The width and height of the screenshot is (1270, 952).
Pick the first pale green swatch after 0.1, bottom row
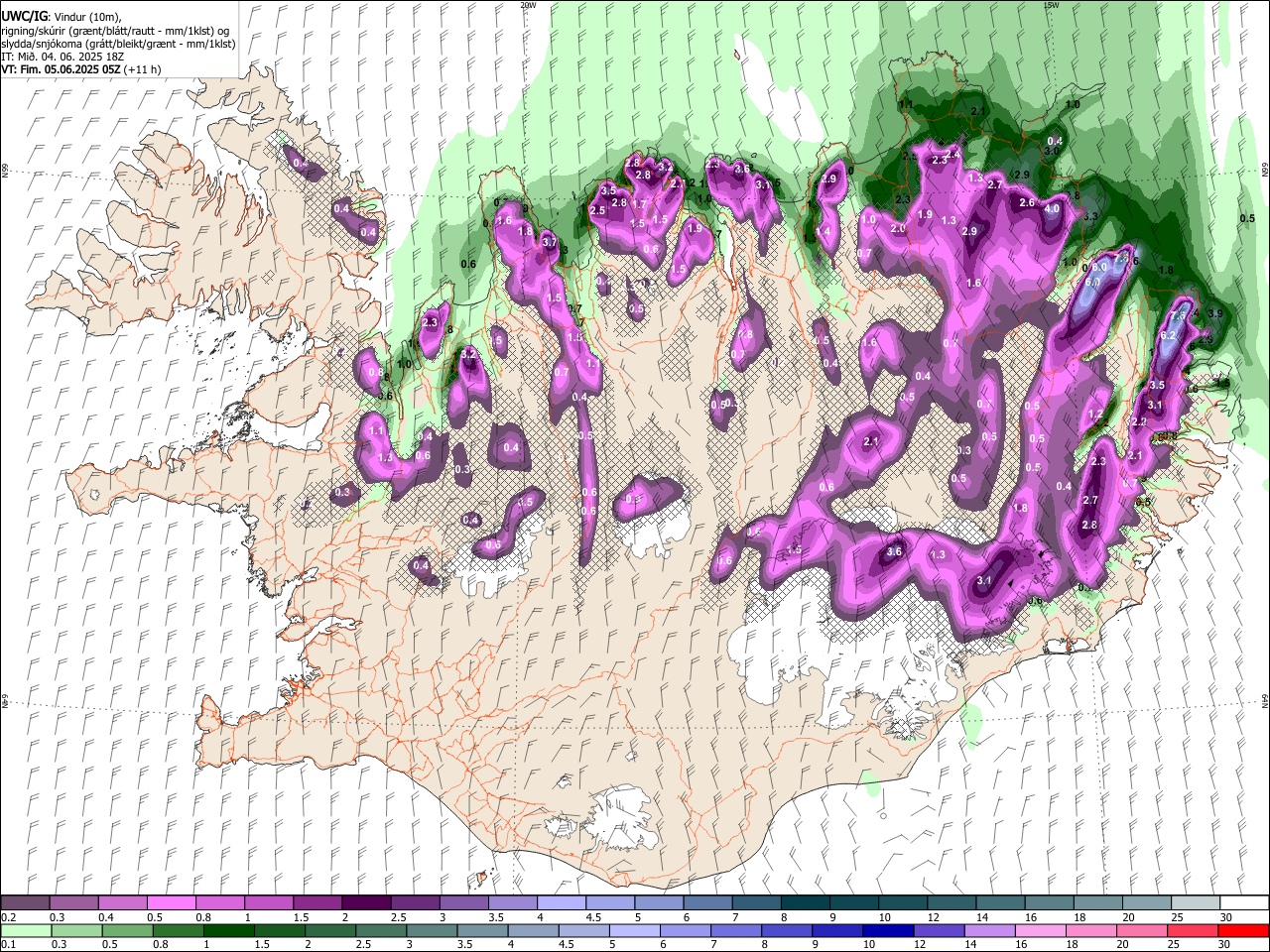26,930
